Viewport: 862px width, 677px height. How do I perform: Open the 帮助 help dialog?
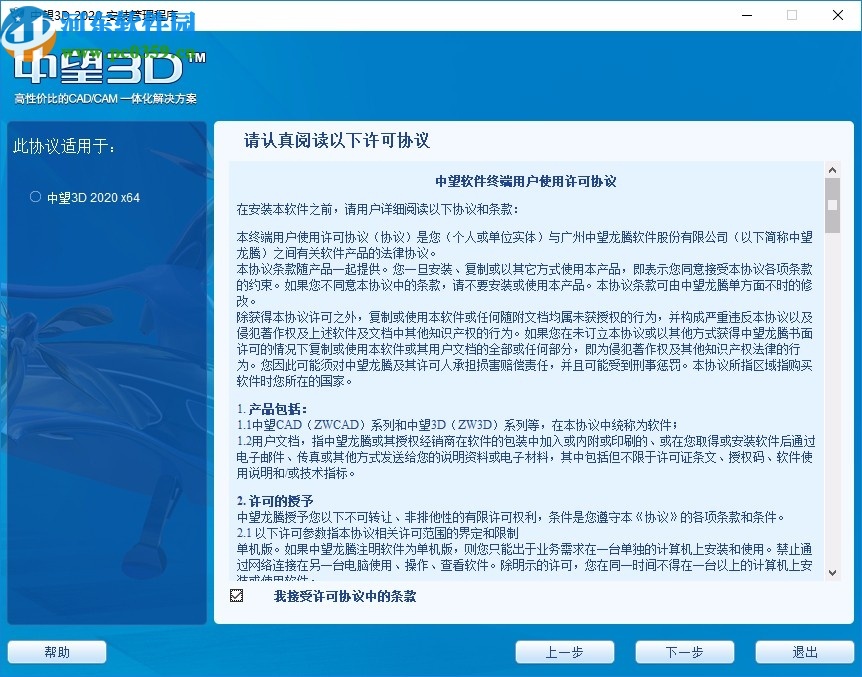pyautogui.click(x=56, y=651)
